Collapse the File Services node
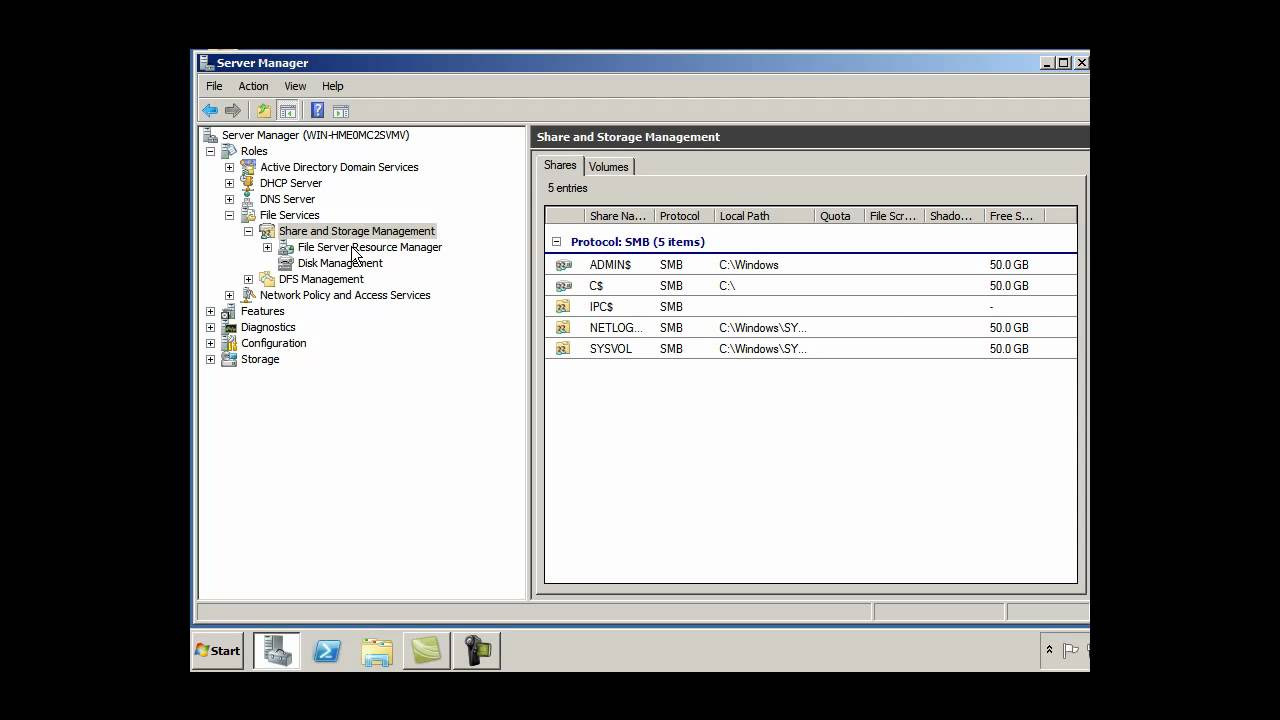This screenshot has height=720, width=1280. coord(229,215)
